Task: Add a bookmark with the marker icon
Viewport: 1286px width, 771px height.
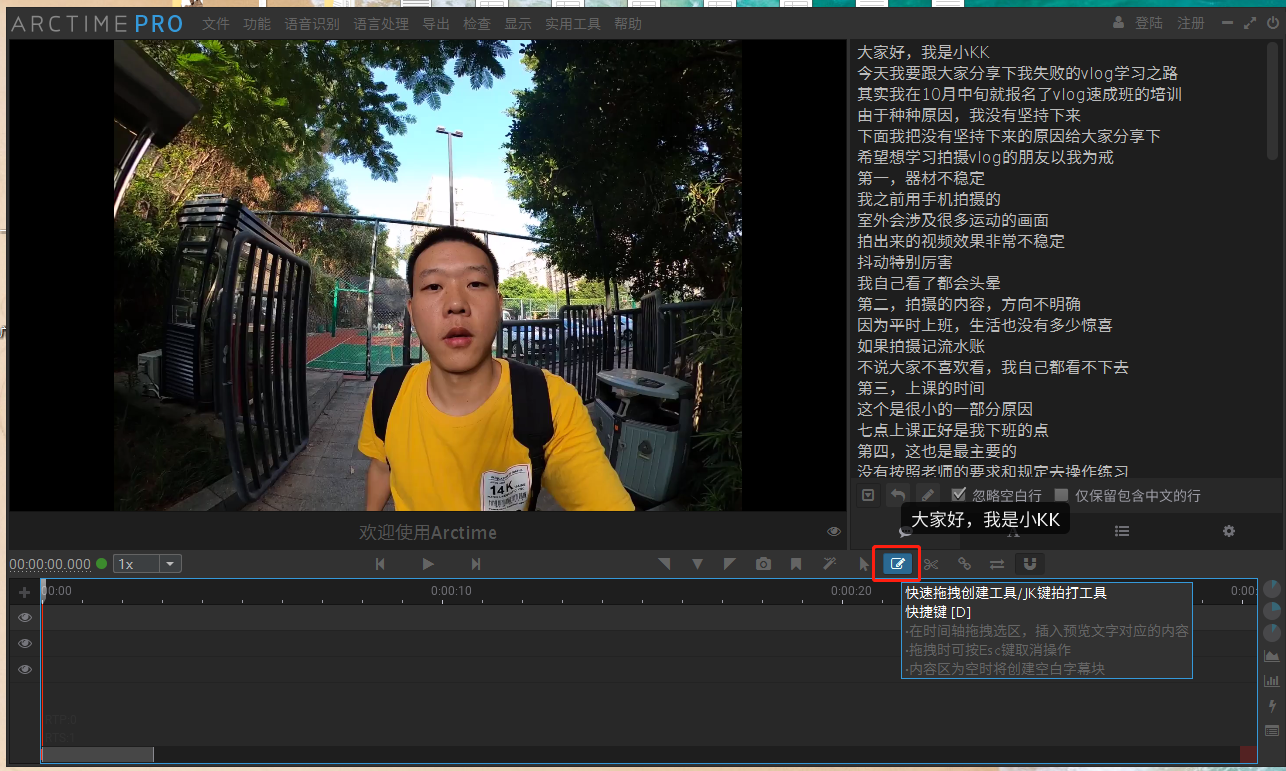Action: (796, 563)
